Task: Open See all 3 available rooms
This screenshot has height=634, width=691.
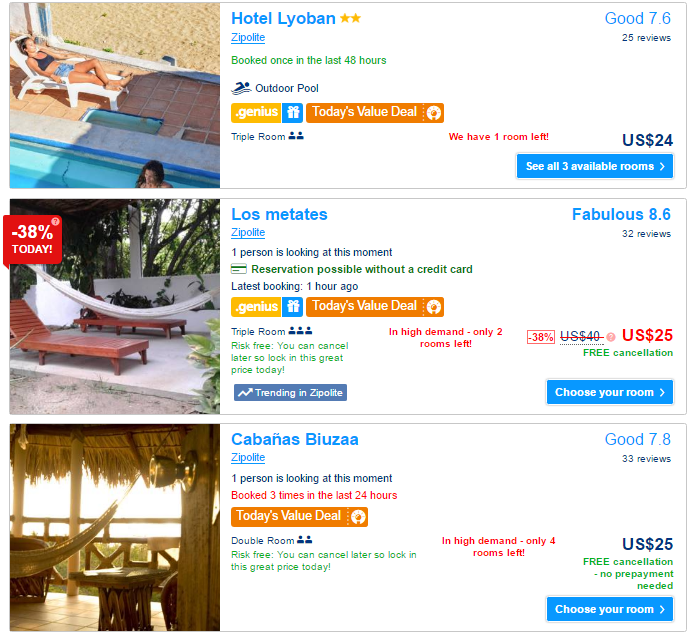Action: point(595,166)
